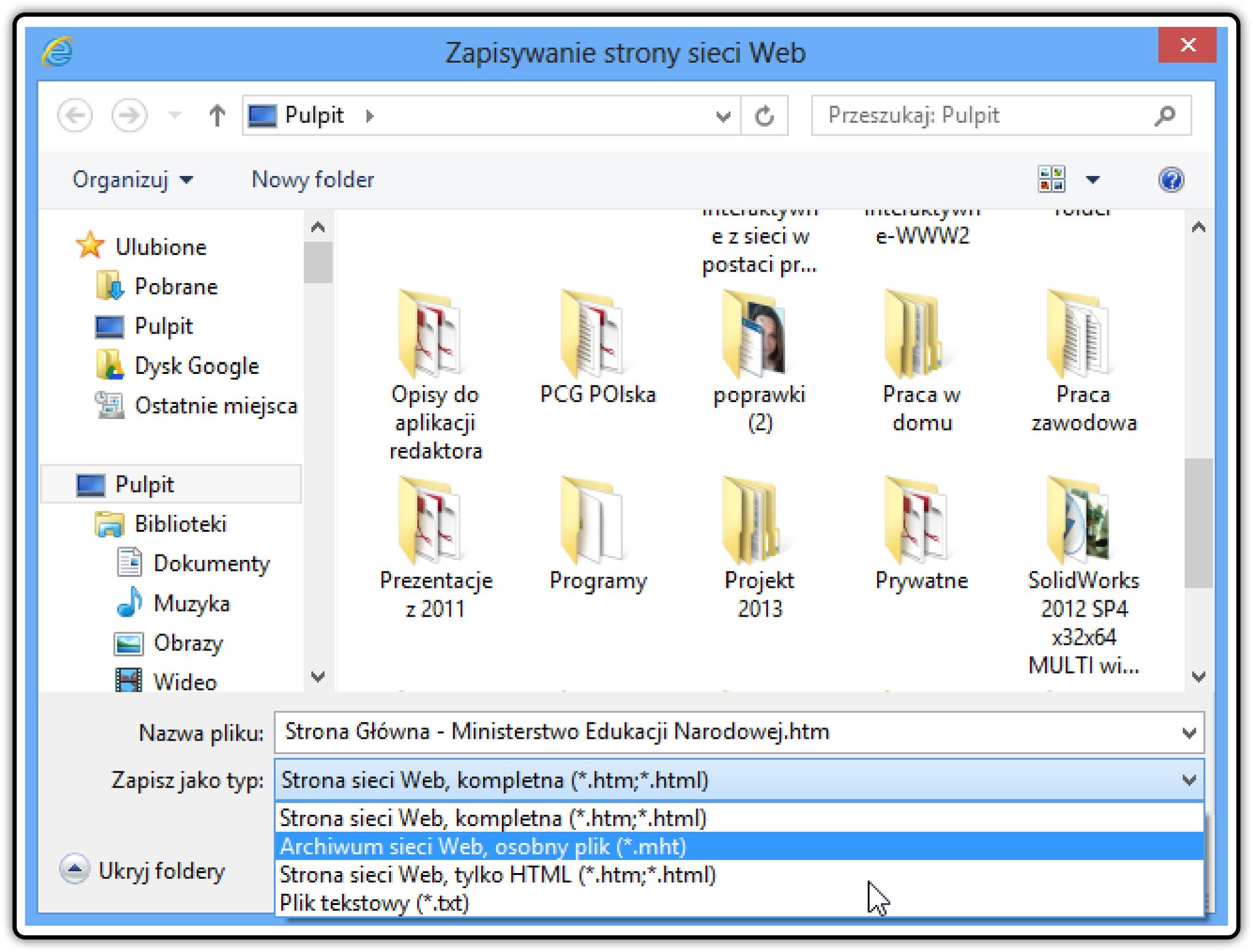The height and width of the screenshot is (952, 1253).
Task: Click the navigation pane scrollbar thumb
Action: (x=318, y=262)
